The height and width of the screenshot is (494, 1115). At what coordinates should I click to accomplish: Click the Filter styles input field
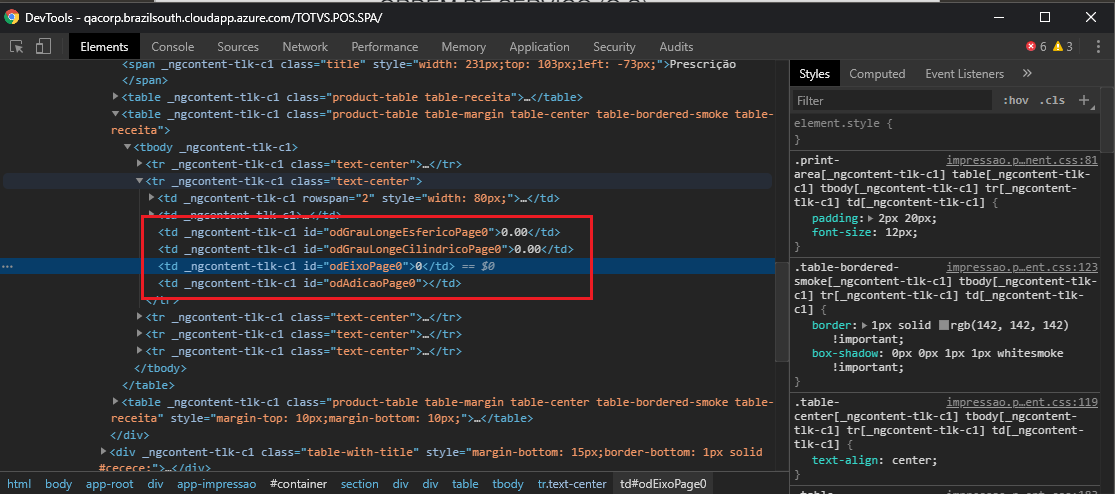click(890, 101)
